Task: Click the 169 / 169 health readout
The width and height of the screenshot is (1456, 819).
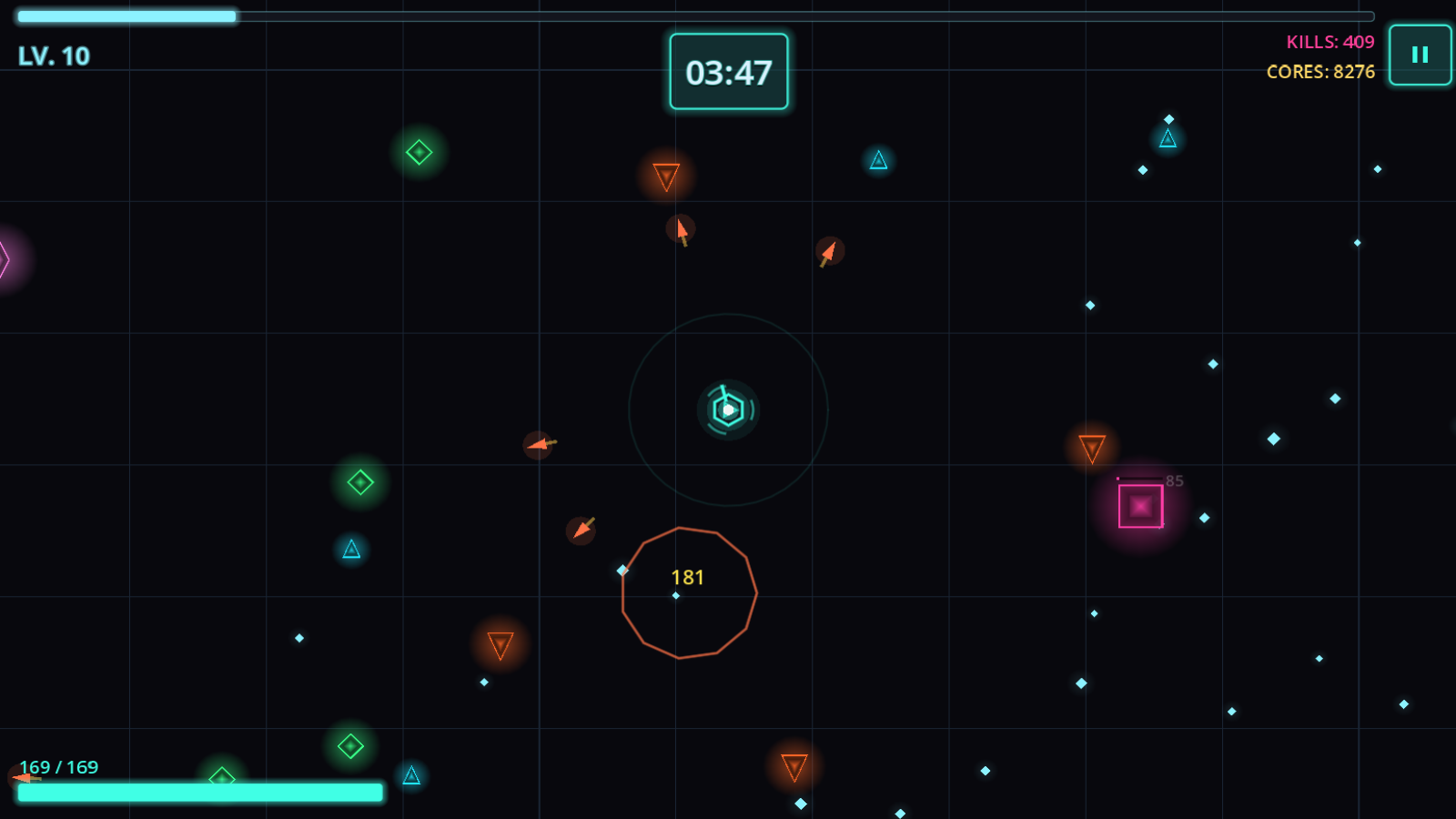Action: pyautogui.click(x=59, y=767)
